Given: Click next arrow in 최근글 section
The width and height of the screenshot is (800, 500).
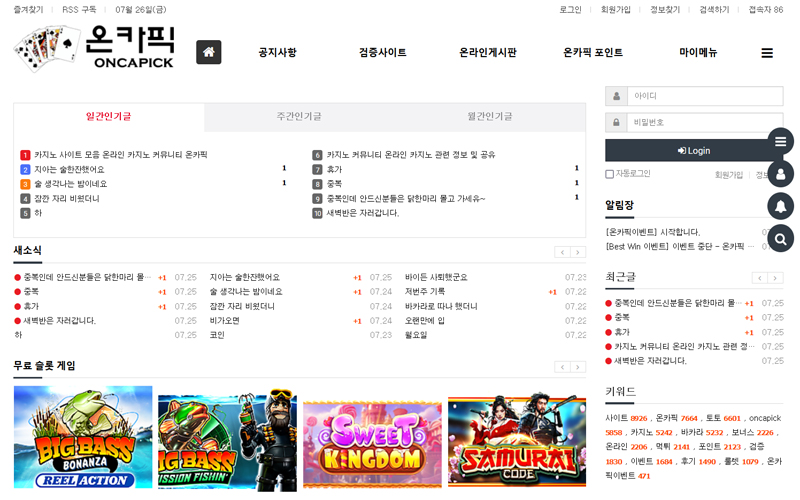Looking at the screenshot, I should 775,278.
